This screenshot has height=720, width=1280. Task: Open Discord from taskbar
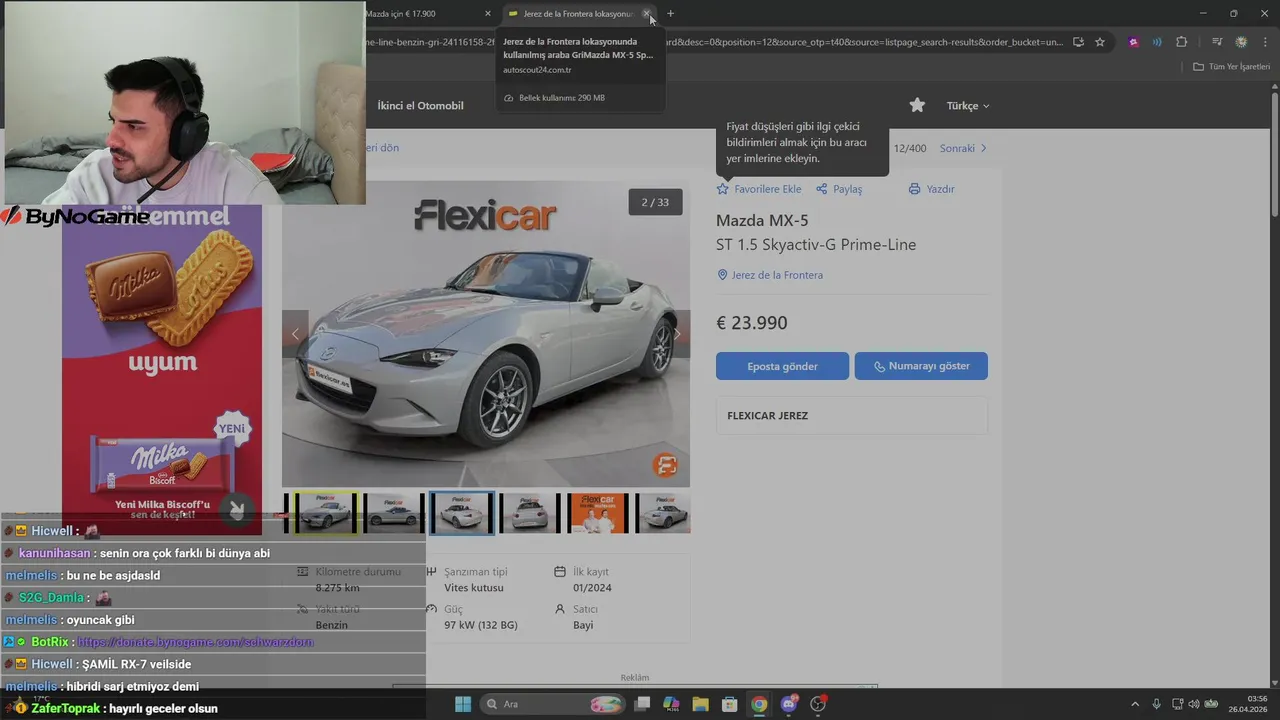[789, 704]
